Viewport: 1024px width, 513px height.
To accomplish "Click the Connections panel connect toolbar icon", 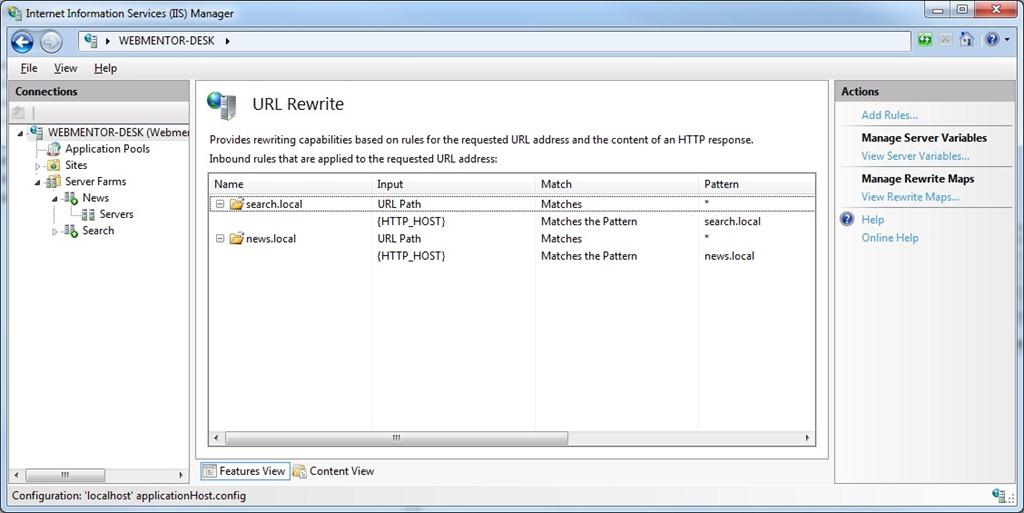I will 19,113.
